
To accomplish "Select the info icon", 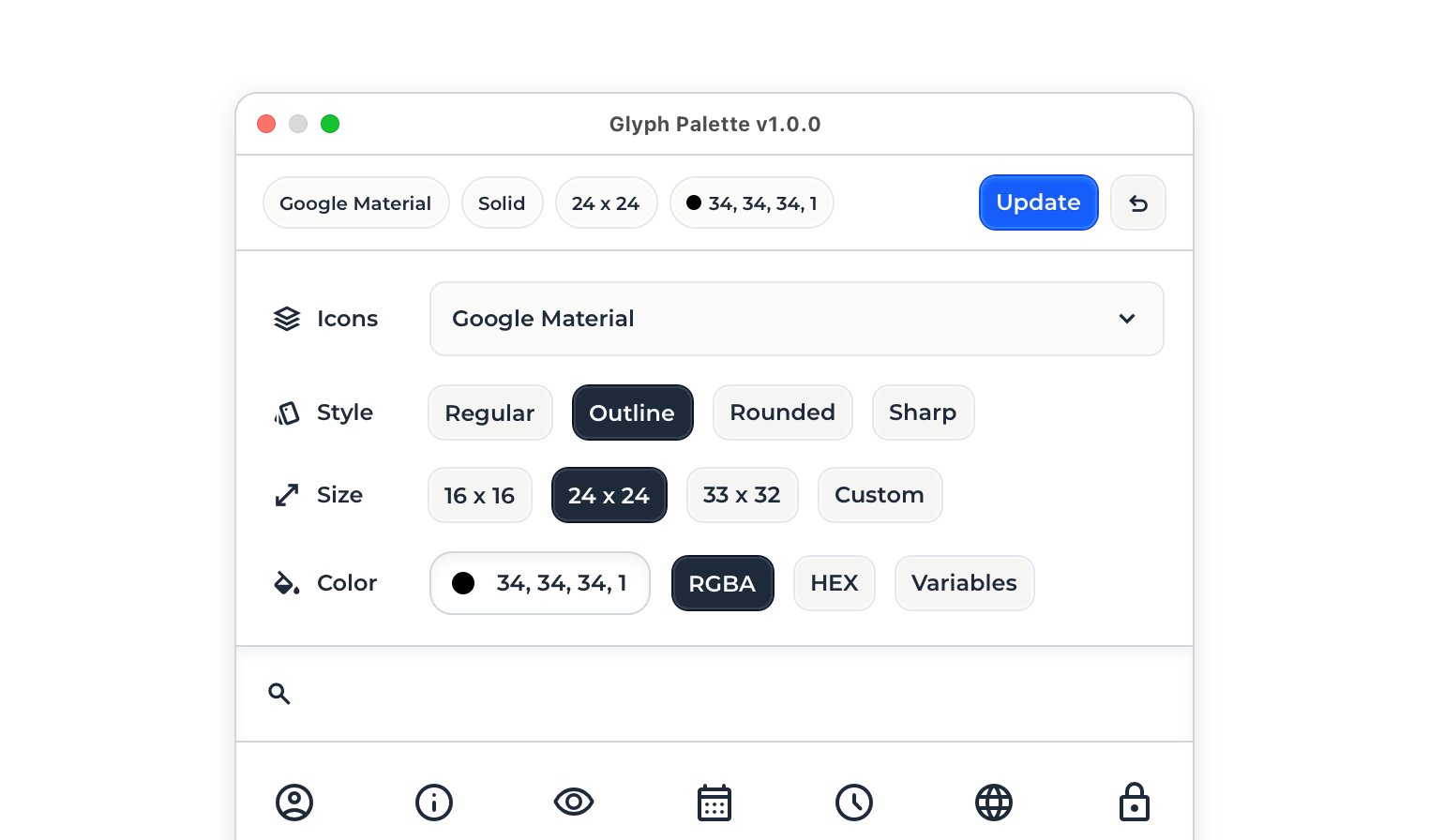I will click(434, 802).
